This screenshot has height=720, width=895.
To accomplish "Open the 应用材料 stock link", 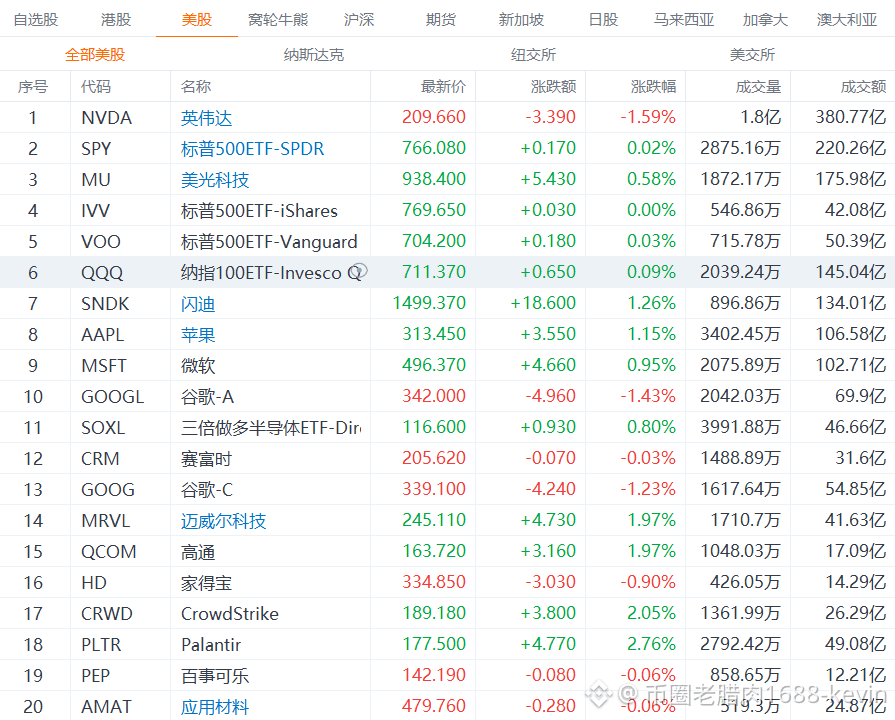I will click(x=215, y=707).
